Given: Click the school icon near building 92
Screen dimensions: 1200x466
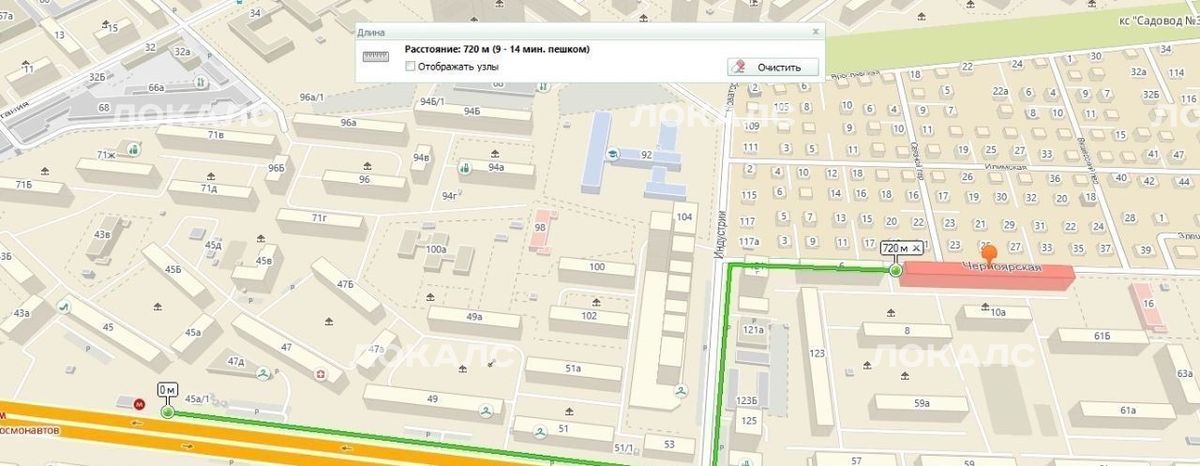Looking at the screenshot, I should click(611, 154).
